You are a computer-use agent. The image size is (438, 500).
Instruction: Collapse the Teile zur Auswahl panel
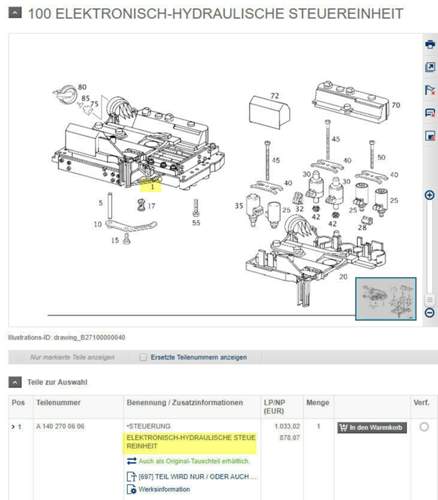[15, 382]
